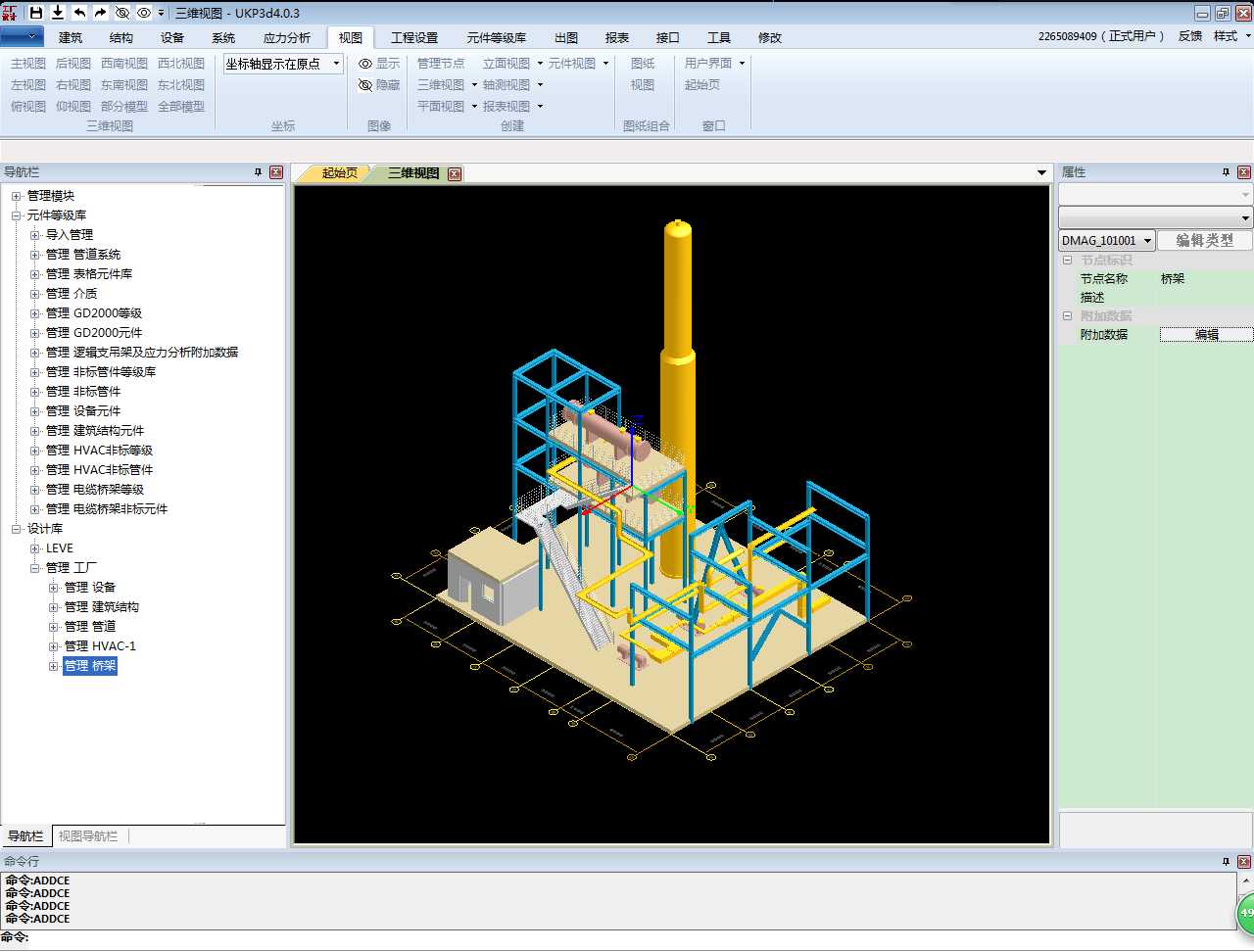Open the 立面视图 dropdown
This screenshot has width=1254, height=952.
(x=512, y=64)
